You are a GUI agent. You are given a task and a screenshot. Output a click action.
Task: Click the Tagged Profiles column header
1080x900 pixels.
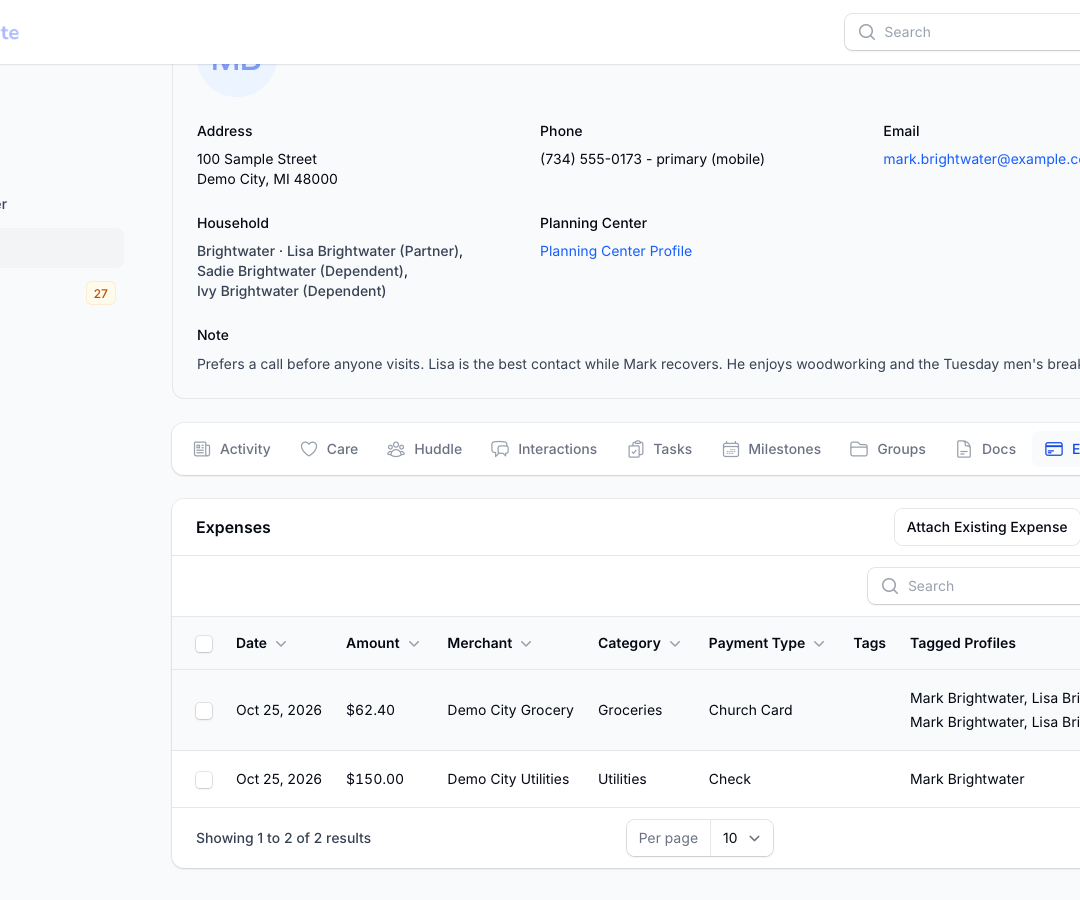[963, 643]
